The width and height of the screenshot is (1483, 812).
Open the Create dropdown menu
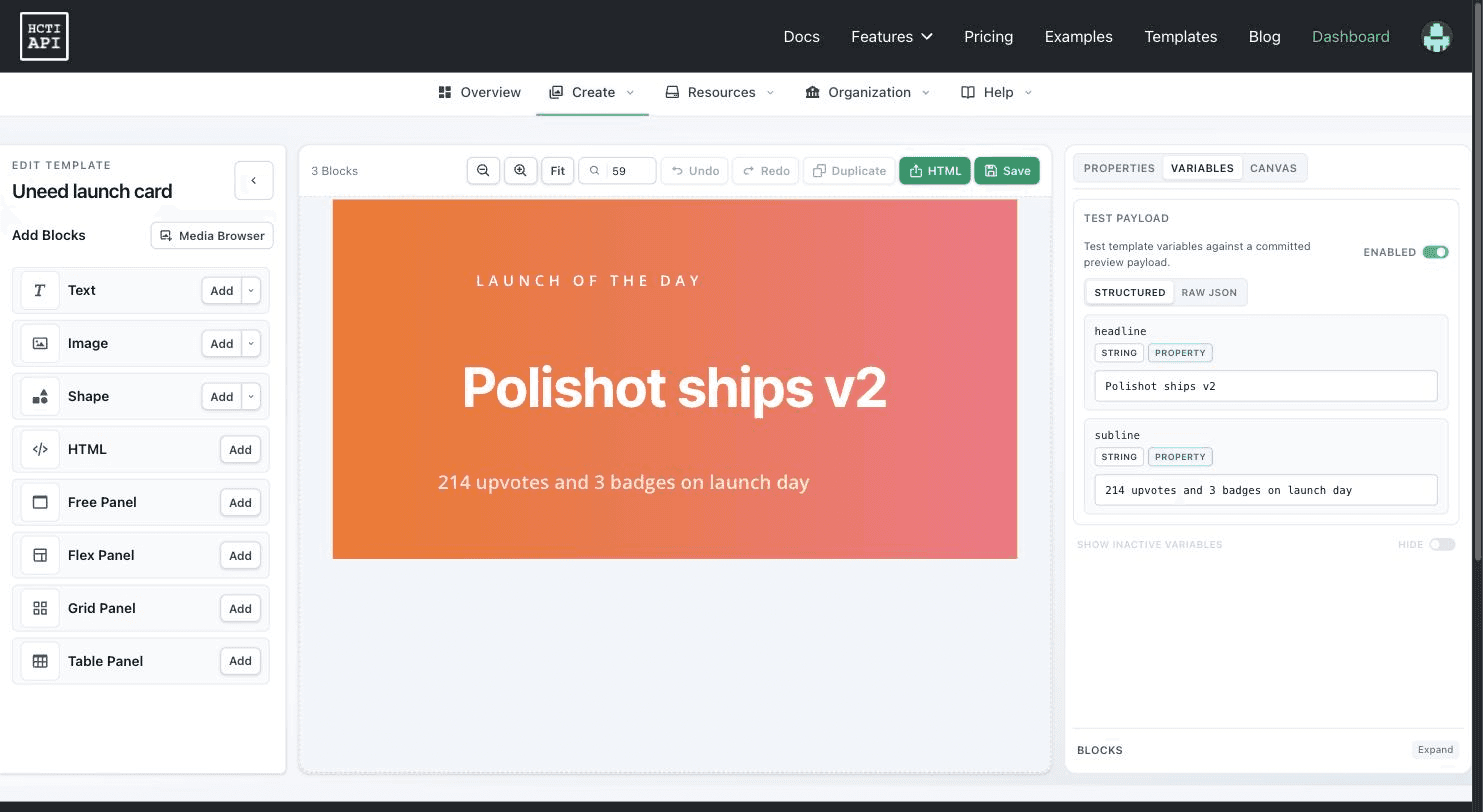click(x=592, y=92)
